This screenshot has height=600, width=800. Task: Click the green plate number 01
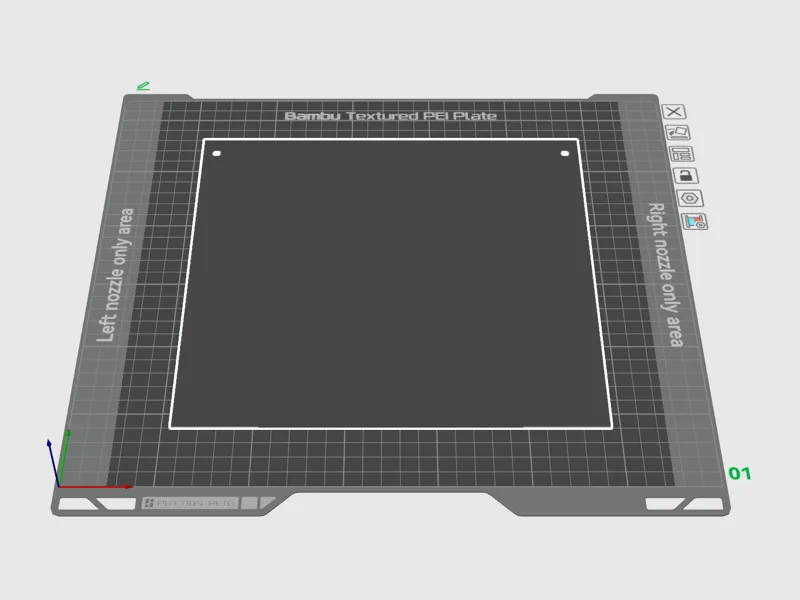pos(739,473)
